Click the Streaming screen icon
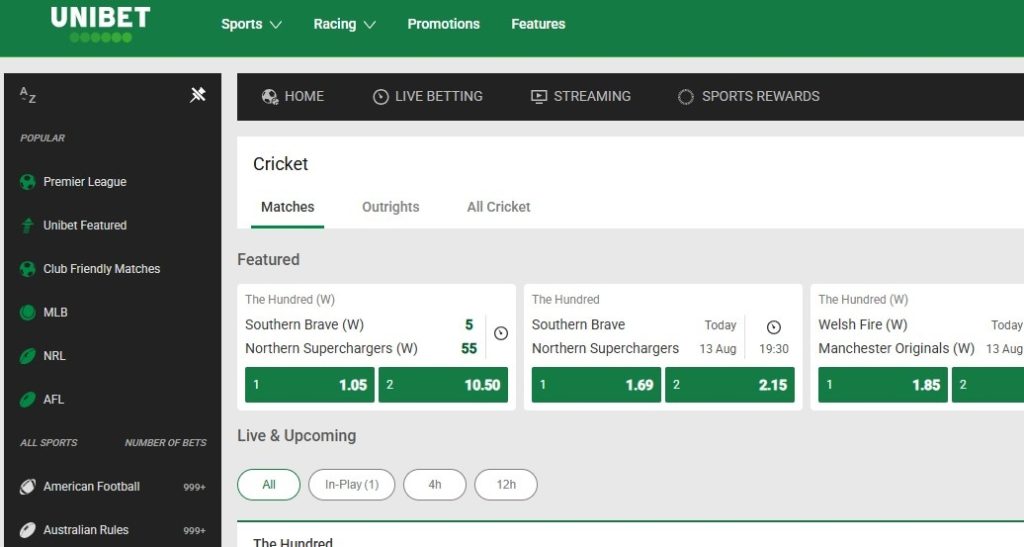The image size is (1024, 547). pos(539,97)
